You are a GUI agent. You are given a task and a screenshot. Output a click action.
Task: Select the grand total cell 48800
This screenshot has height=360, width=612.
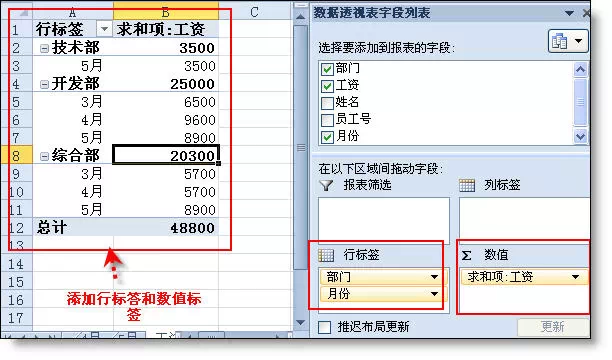(x=166, y=228)
